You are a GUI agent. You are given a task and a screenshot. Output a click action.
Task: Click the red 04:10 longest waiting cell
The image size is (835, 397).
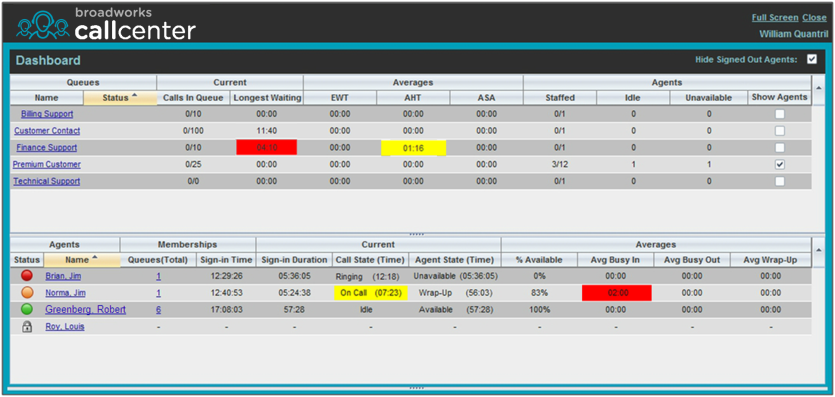tap(267, 147)
